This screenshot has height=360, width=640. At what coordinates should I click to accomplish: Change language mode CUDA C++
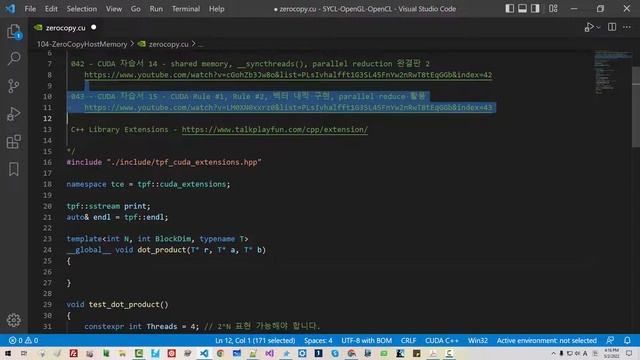point(442,340)
